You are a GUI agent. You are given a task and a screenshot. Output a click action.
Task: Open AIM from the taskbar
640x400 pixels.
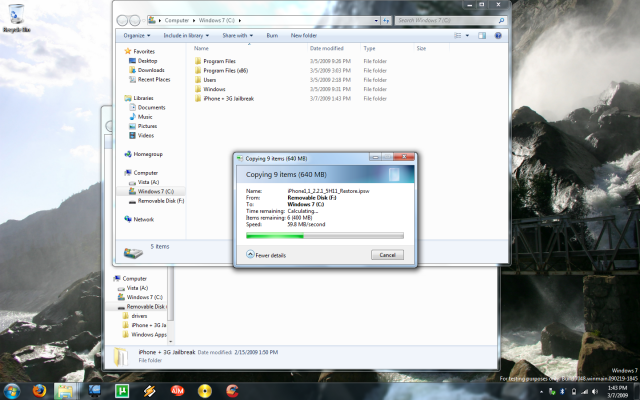(x=177, y=391)
